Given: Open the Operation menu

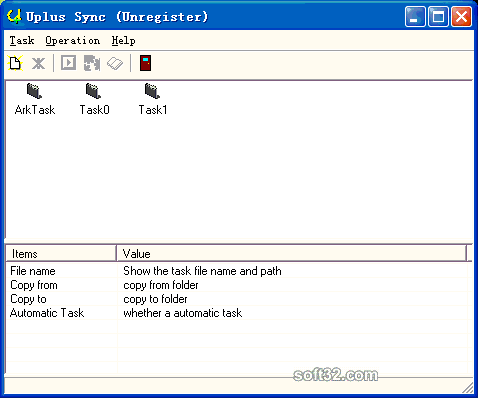Looking at the screenshot, I should click(73, 40).
